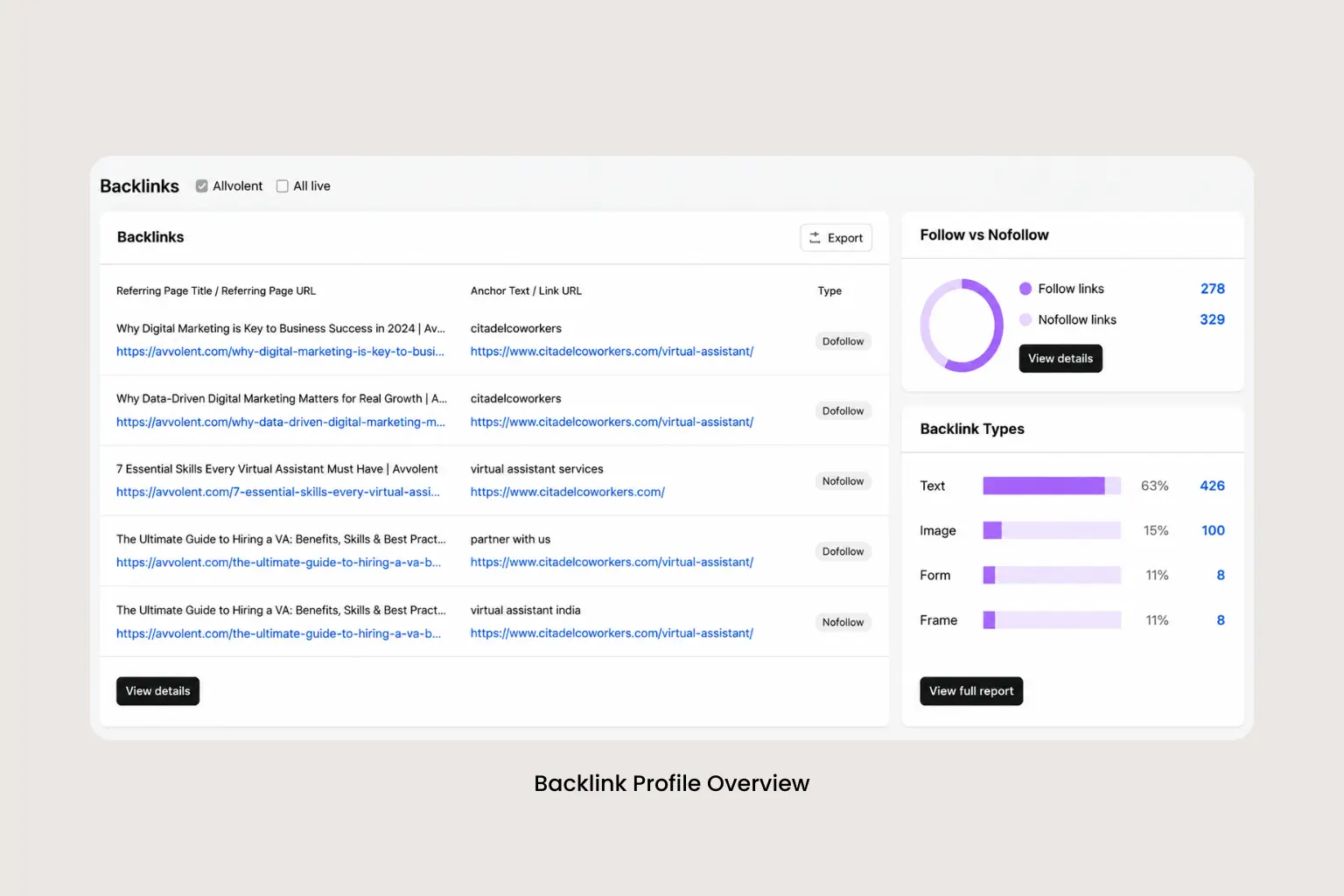Image resolution: width=1344 pixels, height=896 pixels.
Task: Click the Type column header
Action: pyautogui.click(x=829, y=291)
